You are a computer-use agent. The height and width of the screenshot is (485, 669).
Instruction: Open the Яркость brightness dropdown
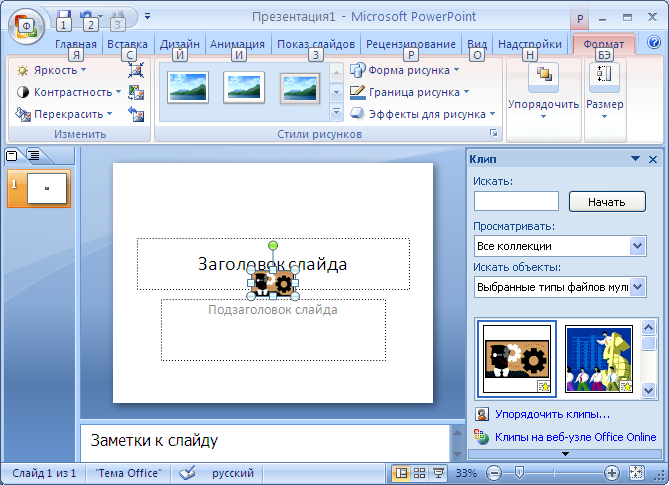pyautogui.click(x=51, y=70)
